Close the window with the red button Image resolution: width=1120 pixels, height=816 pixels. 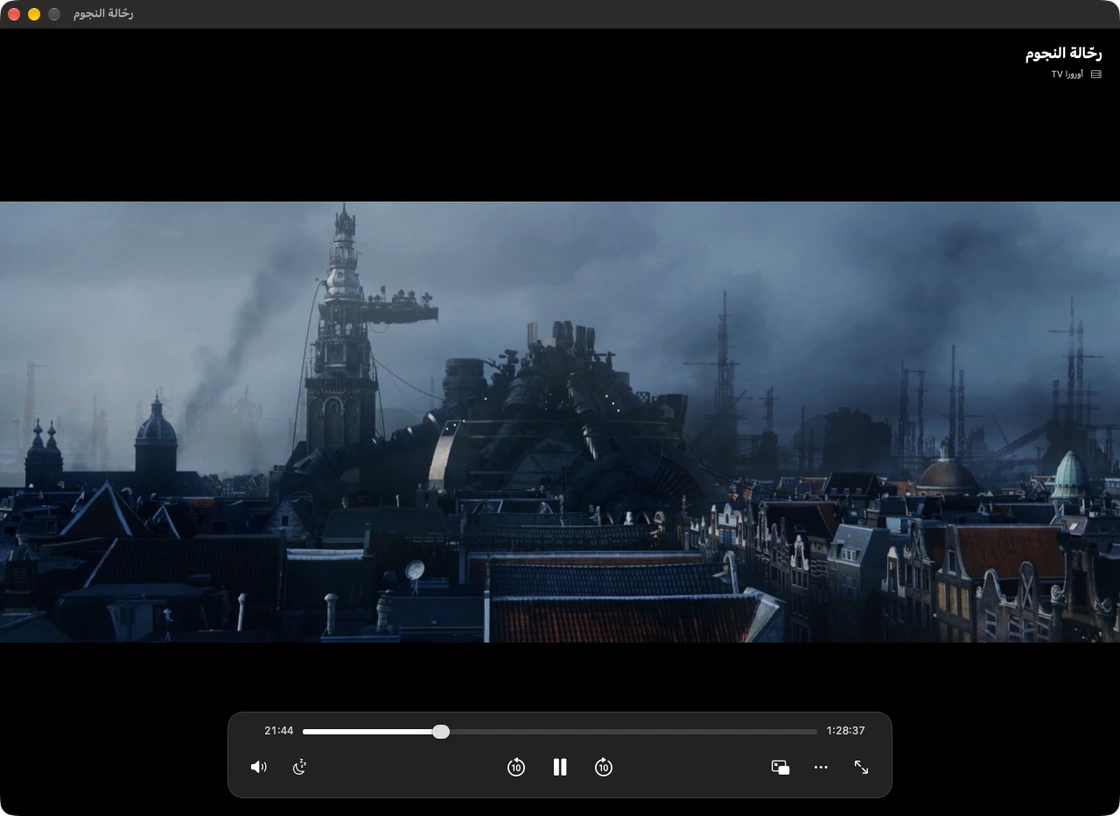click(14, 14)
